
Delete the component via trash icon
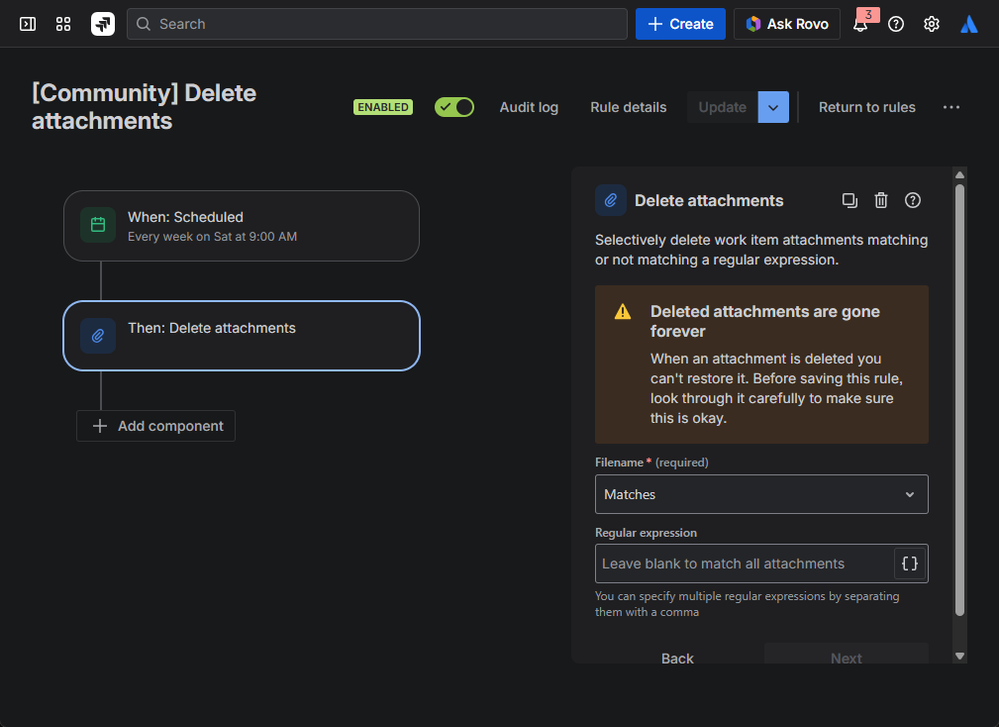[881, 201]
